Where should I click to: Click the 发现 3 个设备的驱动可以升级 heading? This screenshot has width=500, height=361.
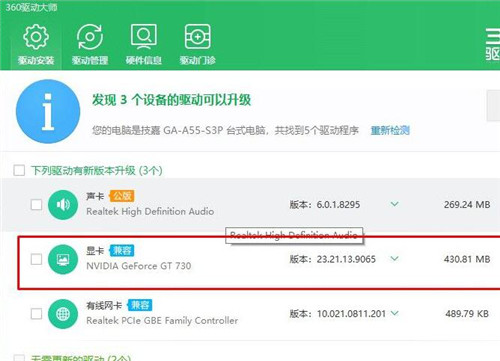(x=171, y=100)
